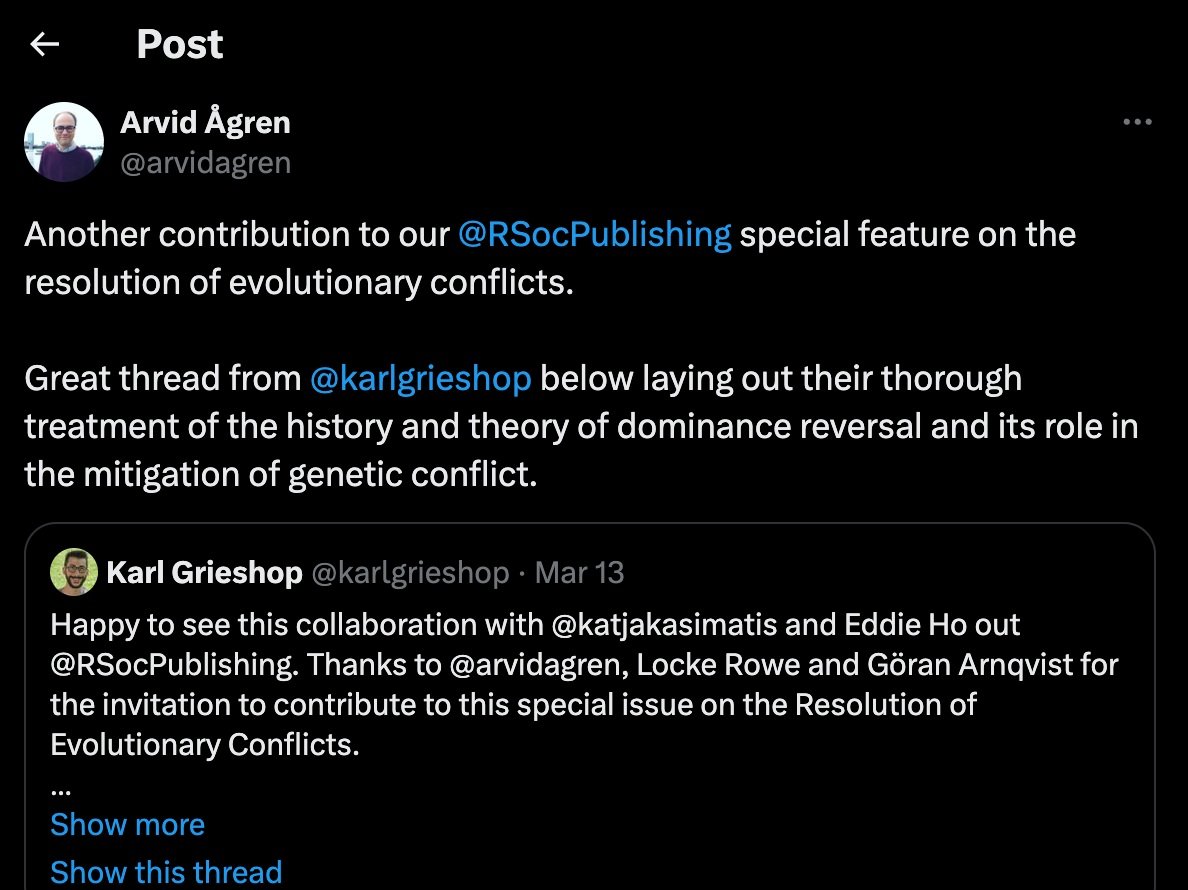Viewport: 1188px width, 890px height.
Task: Open Show this thread link
Action: click(x=166, y=872)
